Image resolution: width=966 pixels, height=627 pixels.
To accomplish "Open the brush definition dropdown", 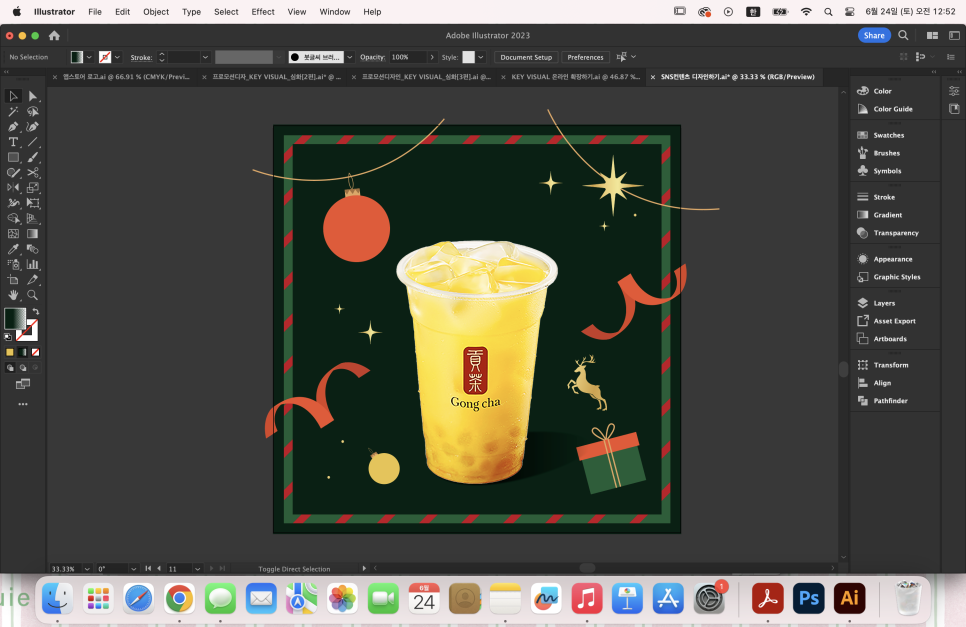I will point(350,57).
